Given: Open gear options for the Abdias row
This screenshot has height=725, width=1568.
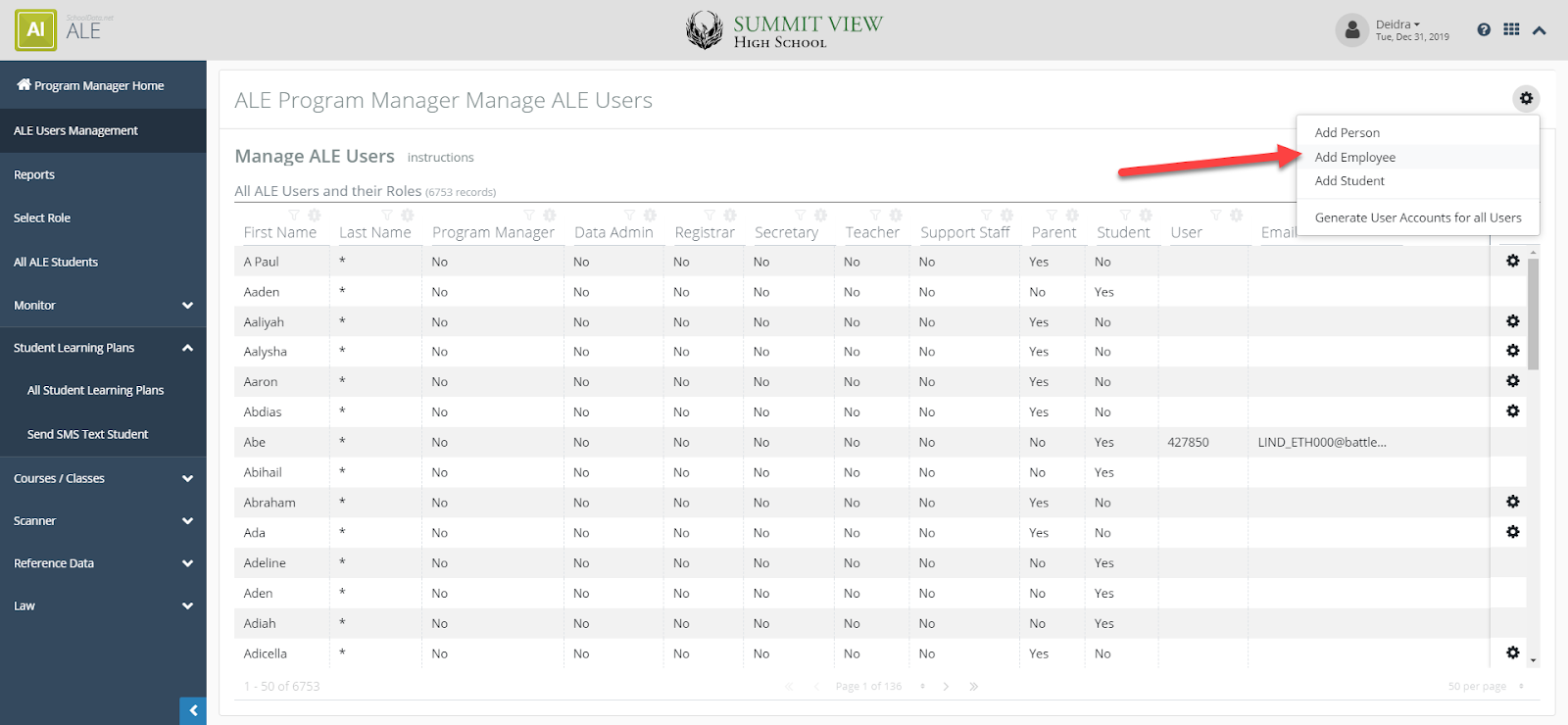Looking at the screenshot, I should pyautogui.click(x=1513, y=411).
